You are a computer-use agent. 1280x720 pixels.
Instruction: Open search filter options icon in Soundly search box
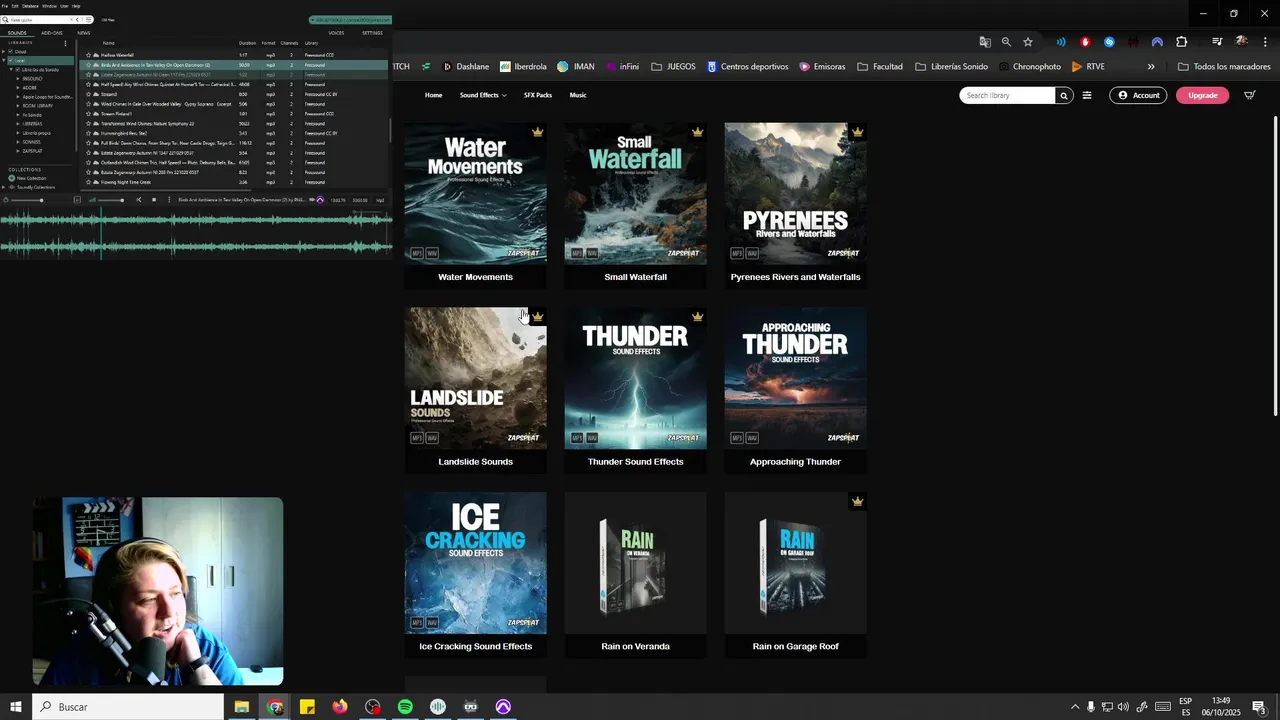coord(89,19)
